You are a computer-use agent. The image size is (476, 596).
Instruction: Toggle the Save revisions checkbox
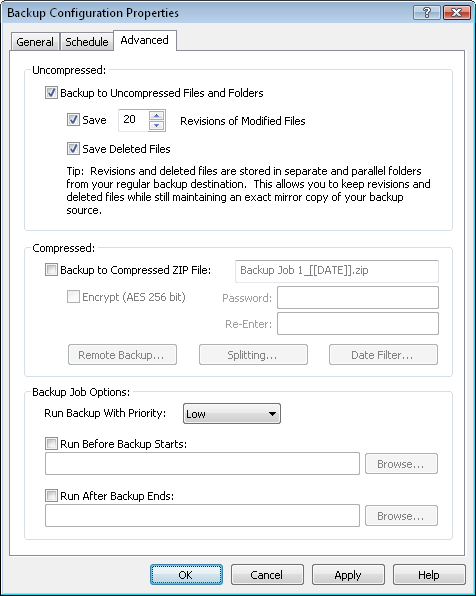pyautogui.click(x=73, y=120)
